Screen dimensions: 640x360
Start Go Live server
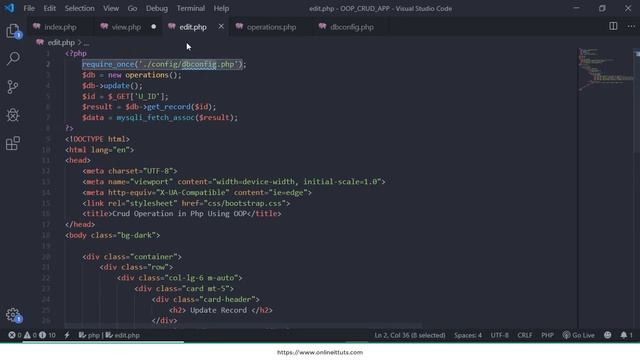pos(578,335)
